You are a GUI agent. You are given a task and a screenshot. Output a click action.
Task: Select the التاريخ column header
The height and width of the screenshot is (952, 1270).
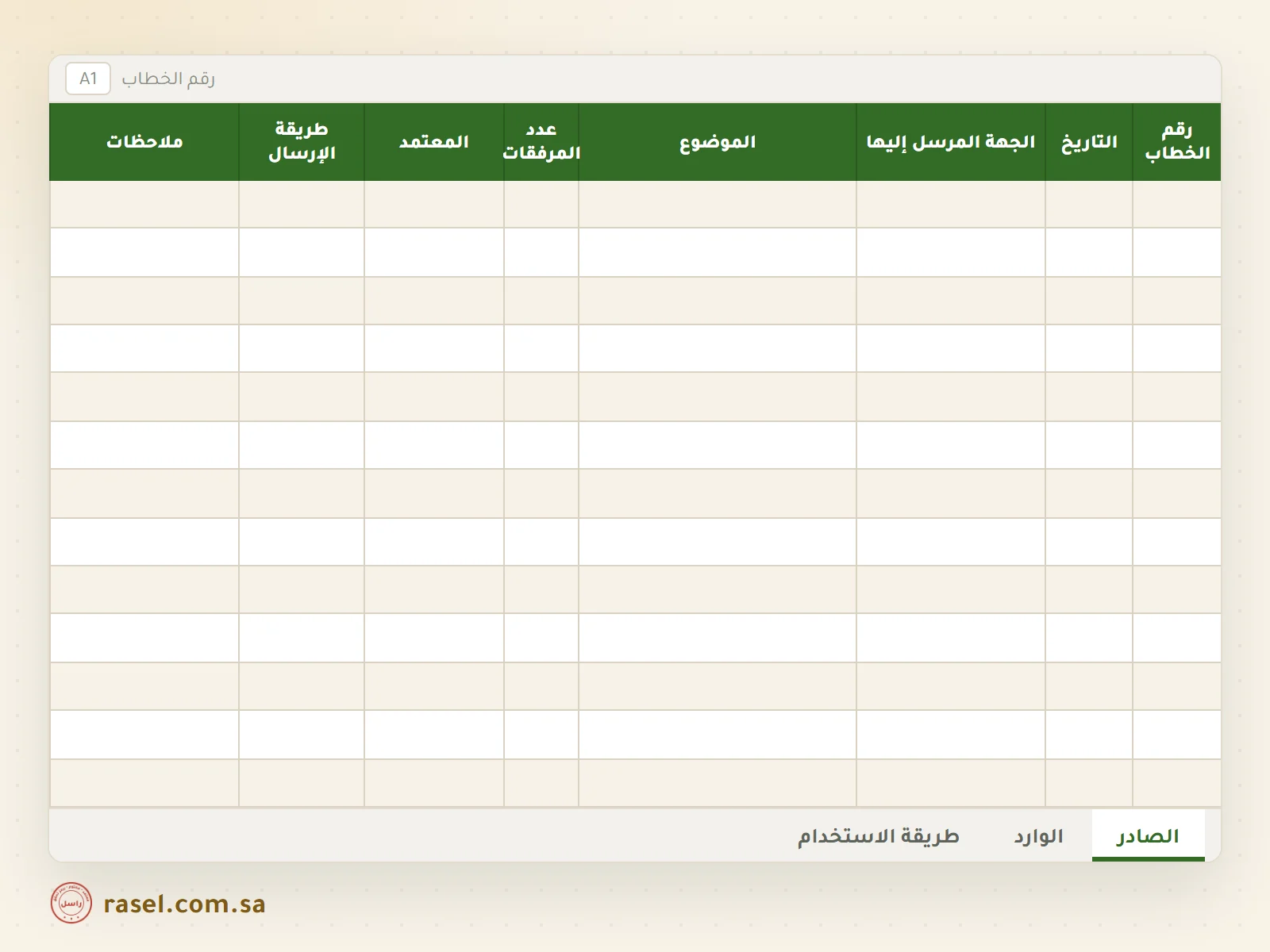tap(1089, 142)
